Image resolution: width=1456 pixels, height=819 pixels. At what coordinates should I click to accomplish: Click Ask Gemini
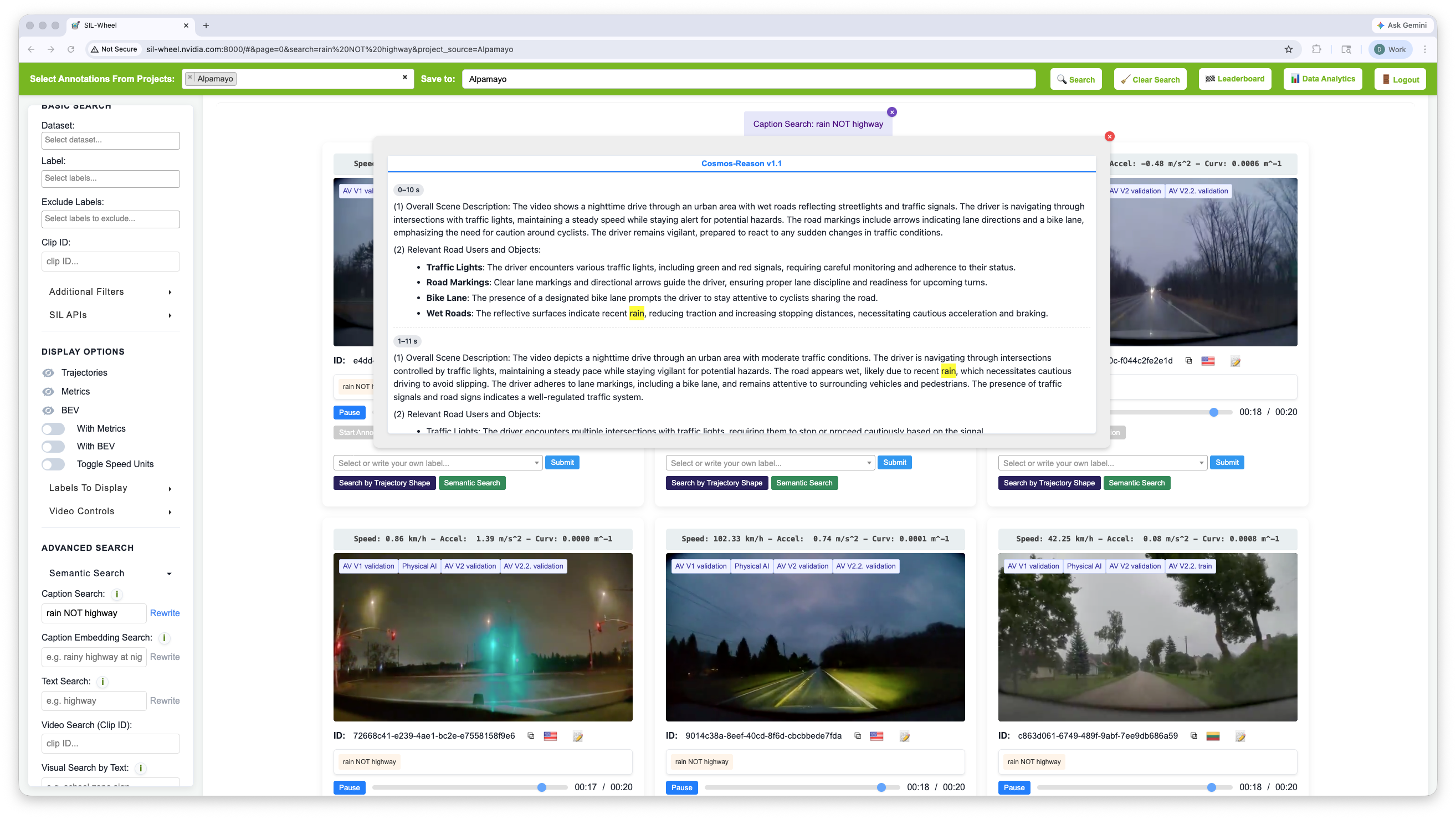1402,25
